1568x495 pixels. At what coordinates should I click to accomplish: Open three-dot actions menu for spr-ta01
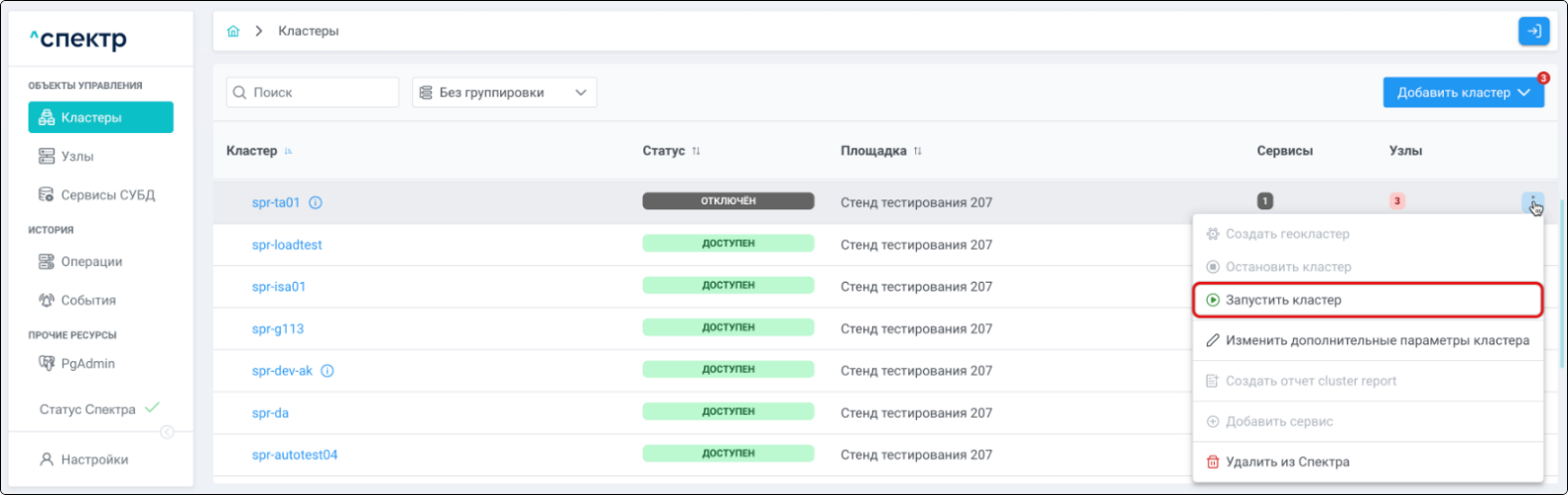click(1532, 202)
